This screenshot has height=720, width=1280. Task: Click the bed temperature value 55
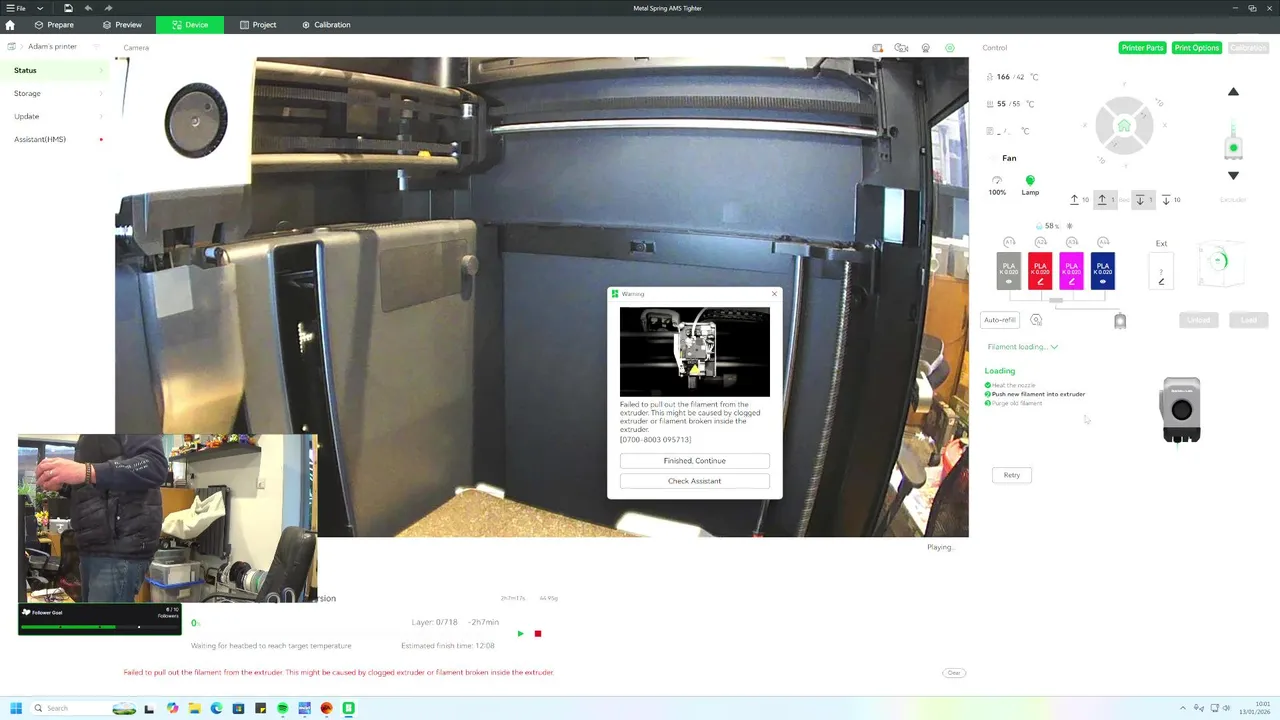pyautogui.click(x=1001, y=104)
